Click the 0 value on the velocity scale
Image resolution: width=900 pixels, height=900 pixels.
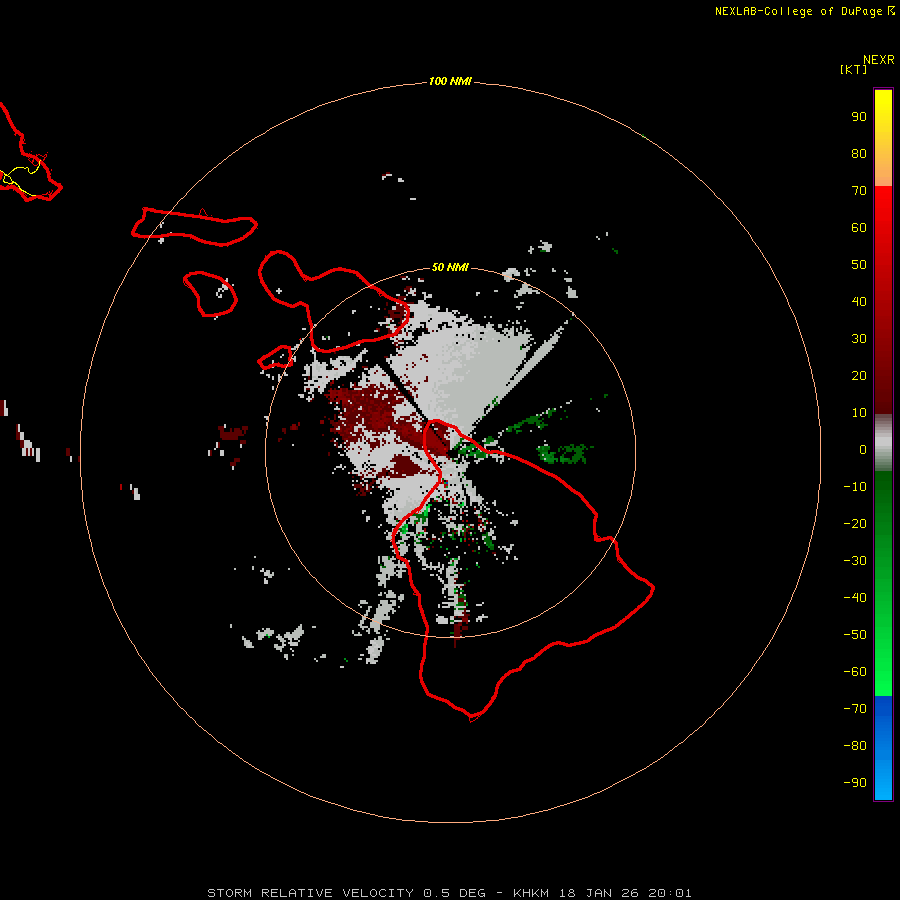863,449
